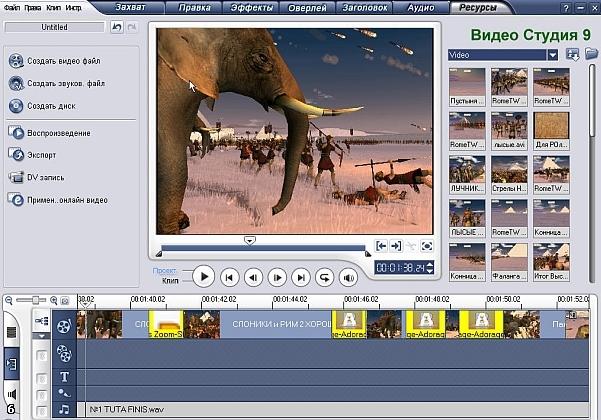Set mark-in point in preview
601x420 pixels.
[x=381, y=246]
